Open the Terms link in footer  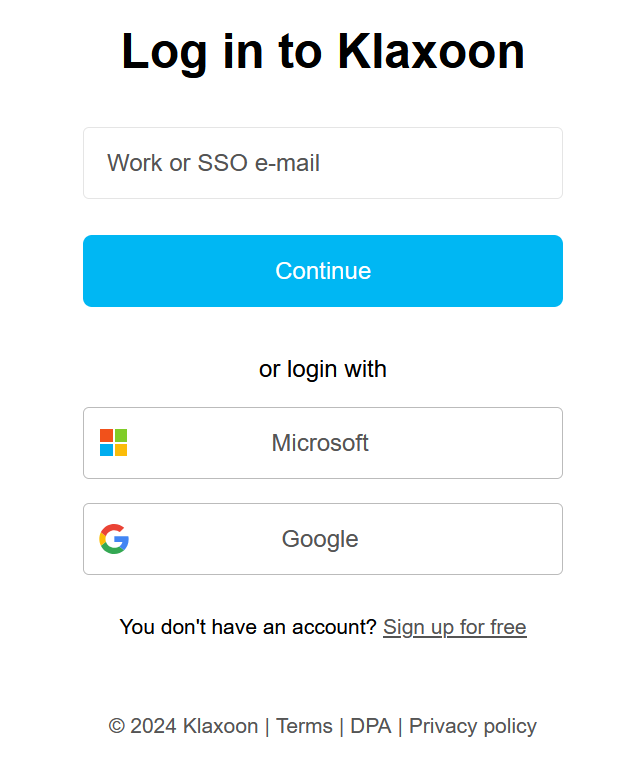click(x=304, y=726)
